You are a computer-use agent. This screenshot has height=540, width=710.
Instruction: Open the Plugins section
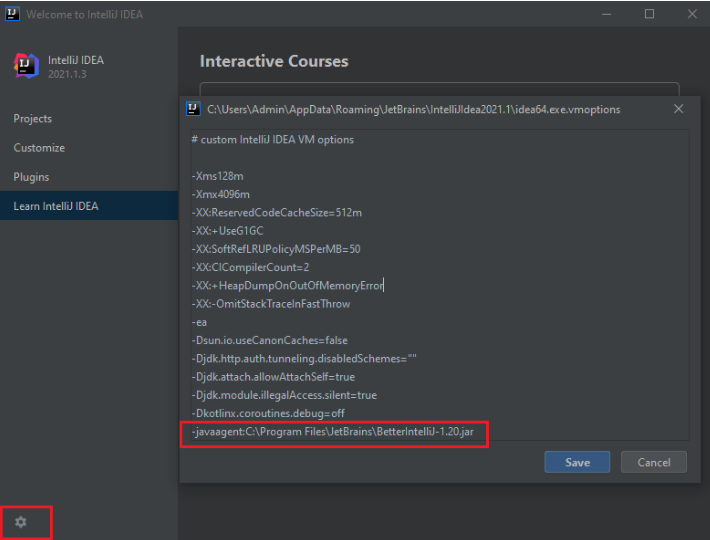point(31,177)
